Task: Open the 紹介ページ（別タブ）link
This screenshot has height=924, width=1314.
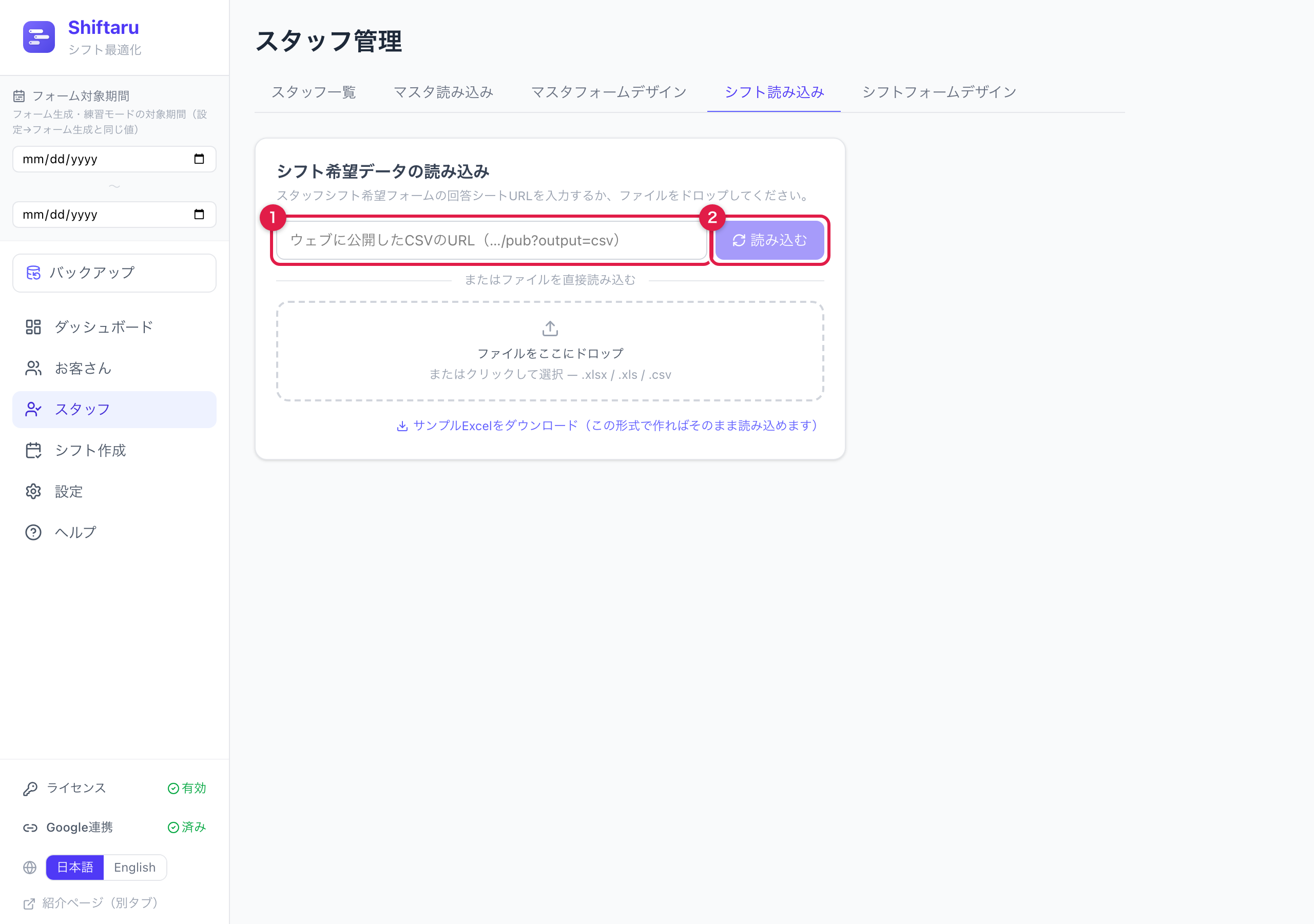Action: pyautogui.click(x=91, y=903)
